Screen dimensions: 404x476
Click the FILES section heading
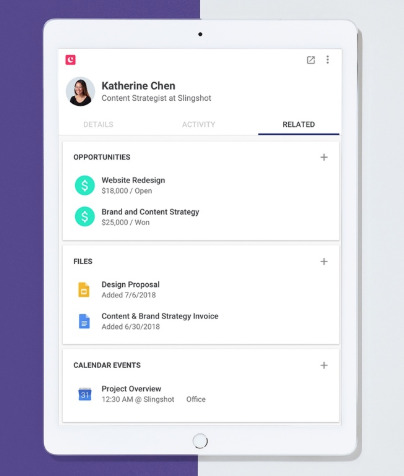pyautogui.click(x=83, y=261)
